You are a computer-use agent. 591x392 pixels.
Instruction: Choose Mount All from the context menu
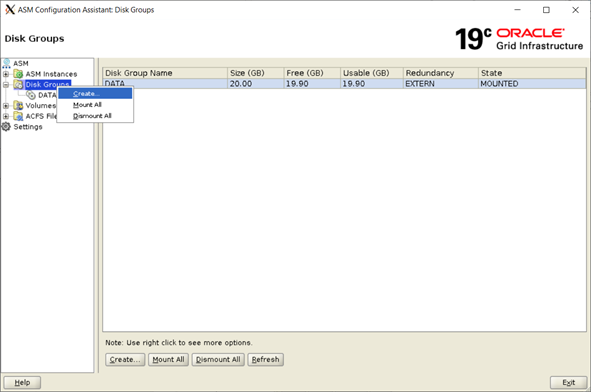[x=95, y=104]
